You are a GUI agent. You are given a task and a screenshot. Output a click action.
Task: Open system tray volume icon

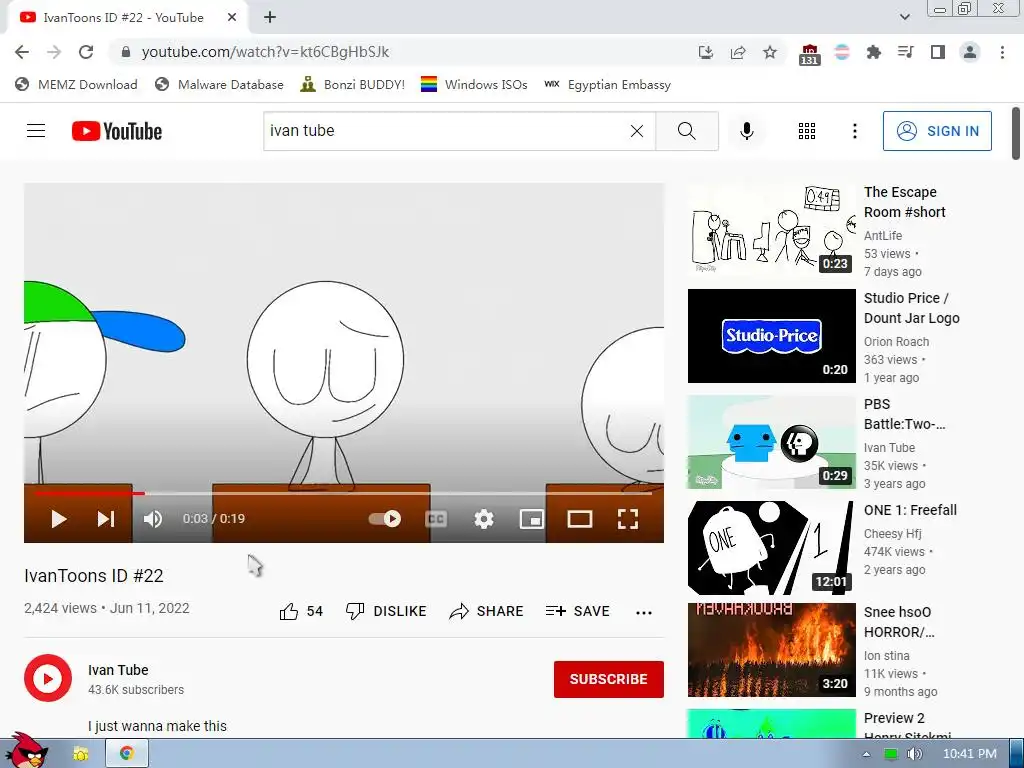(914, 754)
